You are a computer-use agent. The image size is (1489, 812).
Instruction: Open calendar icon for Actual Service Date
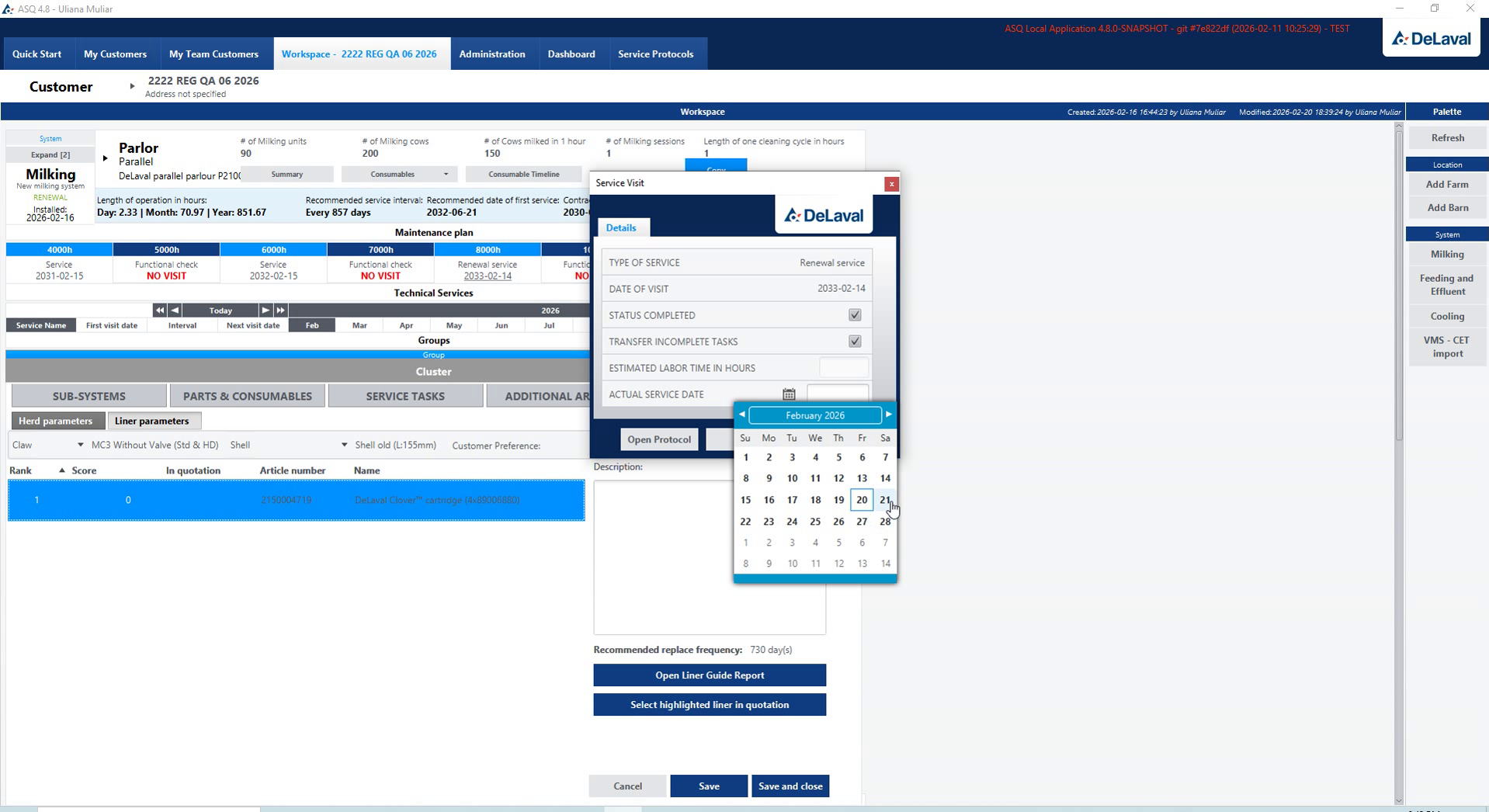pyautogui.click(x=789, y=394)
